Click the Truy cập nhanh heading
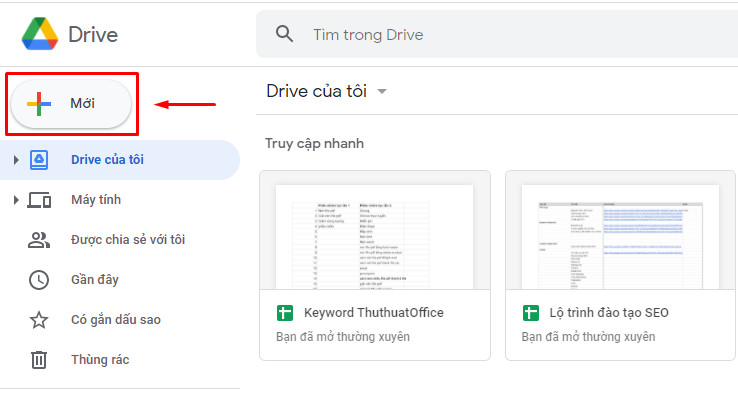 point(314,144)
